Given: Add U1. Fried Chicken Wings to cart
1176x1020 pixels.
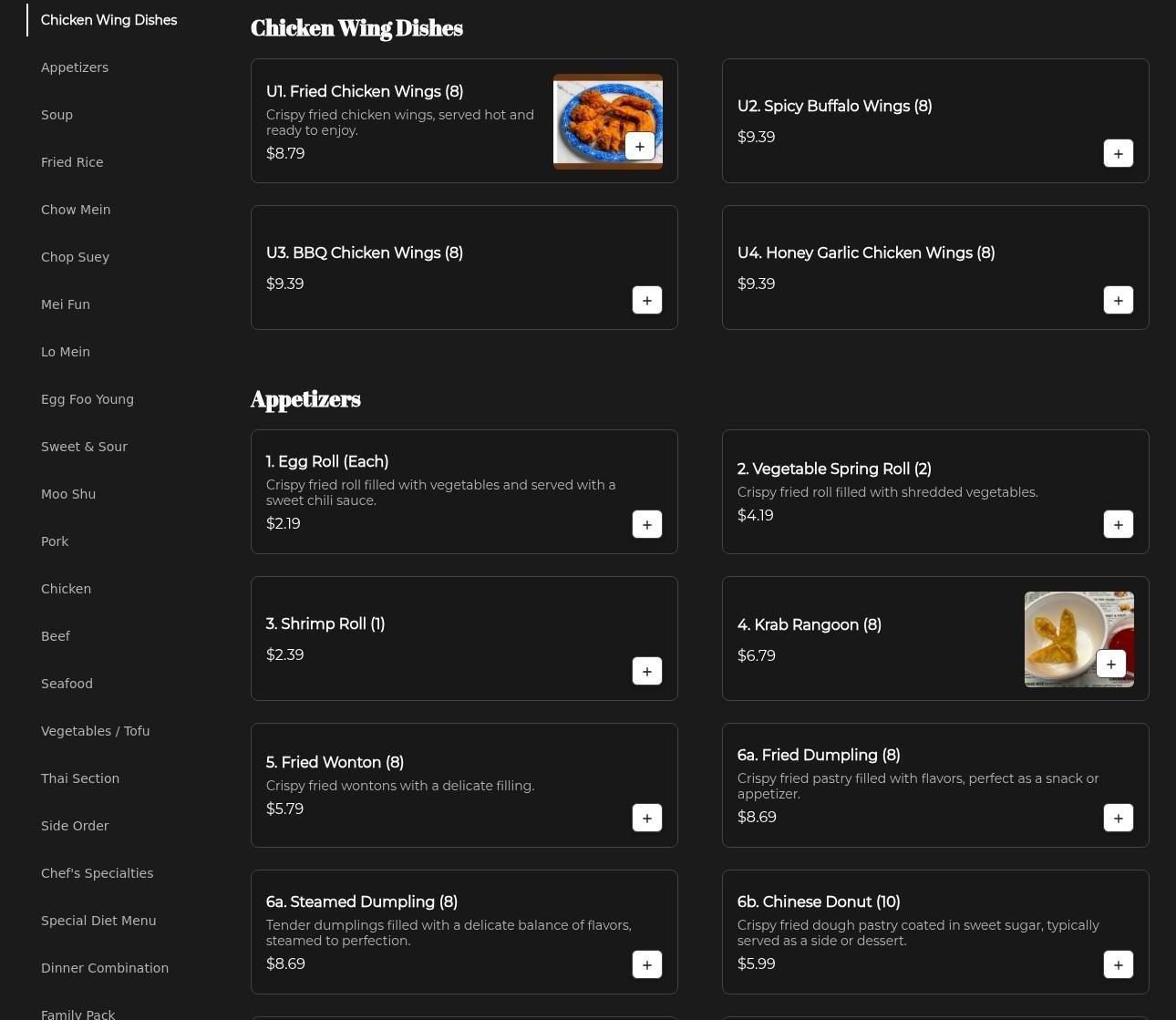Looking at the screenshot, I should tap(639, 146).
